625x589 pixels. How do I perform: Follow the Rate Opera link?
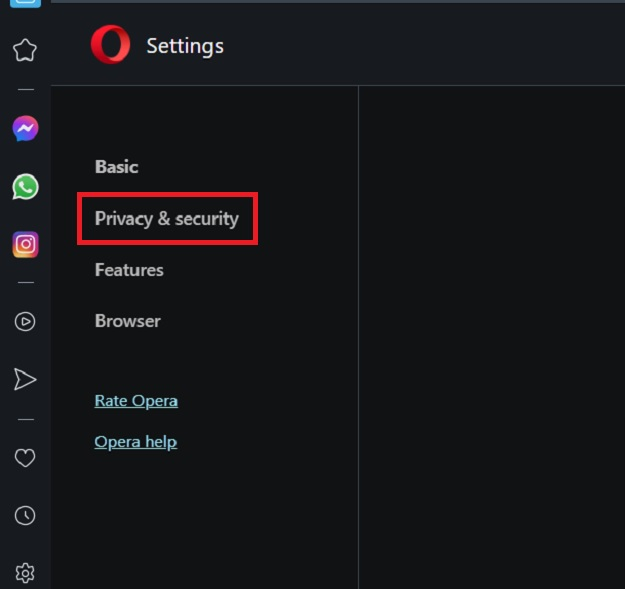tap(136, 401)
